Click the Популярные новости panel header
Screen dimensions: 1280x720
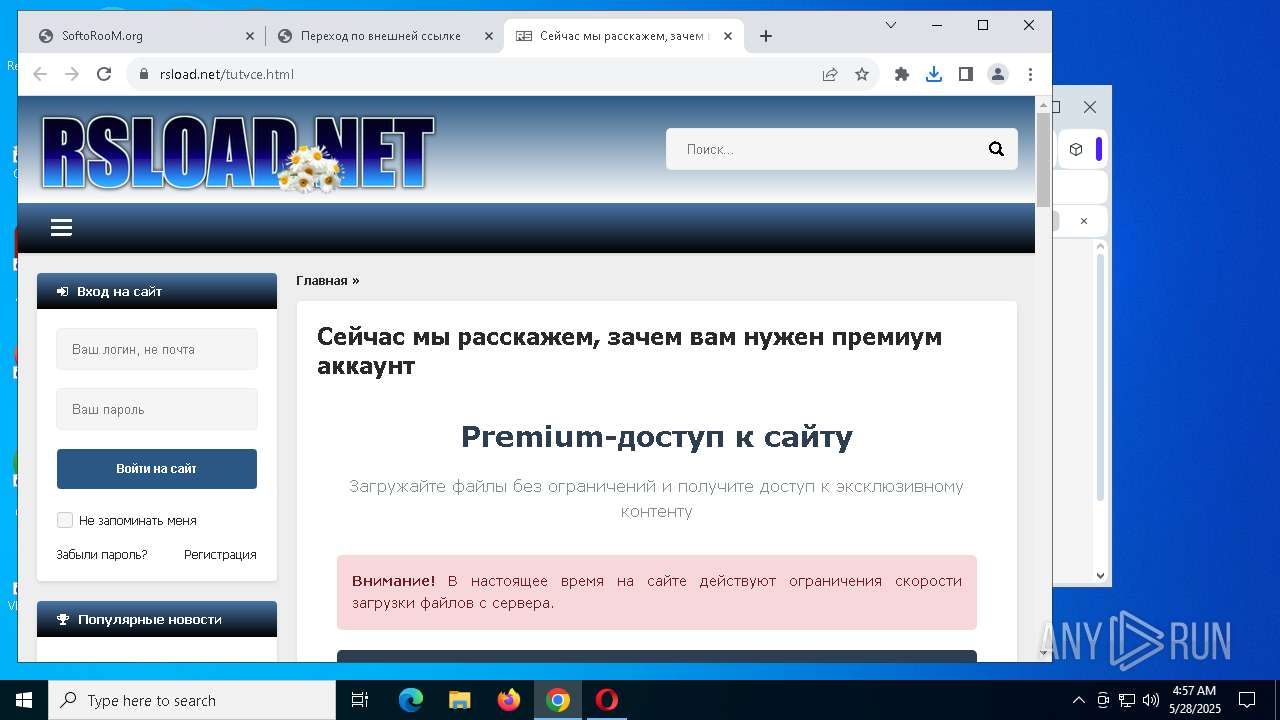pyautogui.click(x=157, y=619)
